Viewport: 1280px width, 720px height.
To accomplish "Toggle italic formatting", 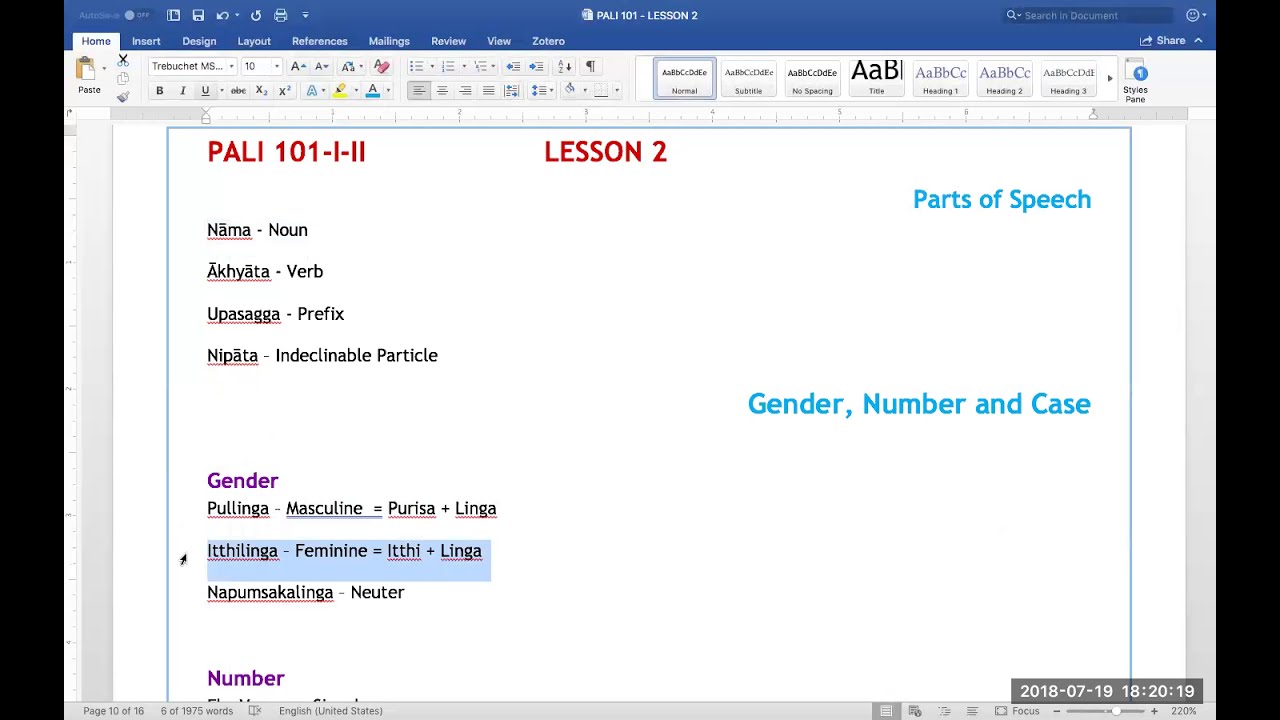I will click(182, 91).
